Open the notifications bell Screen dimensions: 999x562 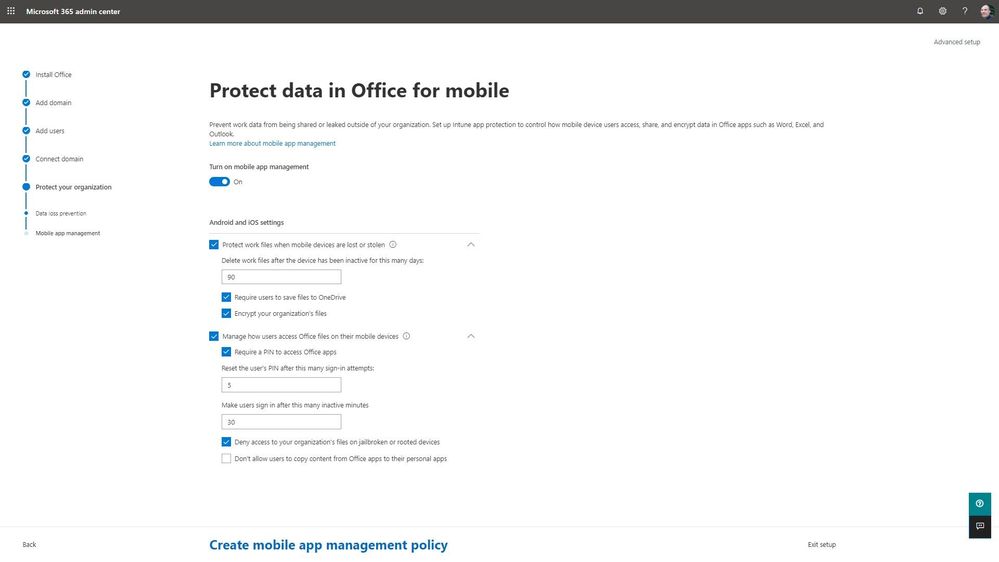[920, 11]
